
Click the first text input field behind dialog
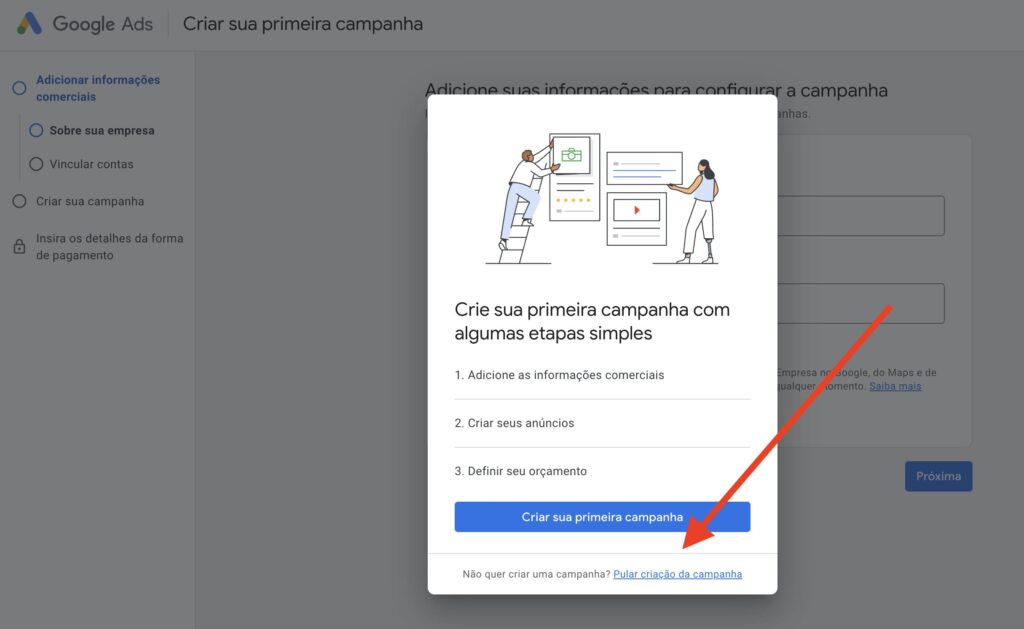pos(861,216)
